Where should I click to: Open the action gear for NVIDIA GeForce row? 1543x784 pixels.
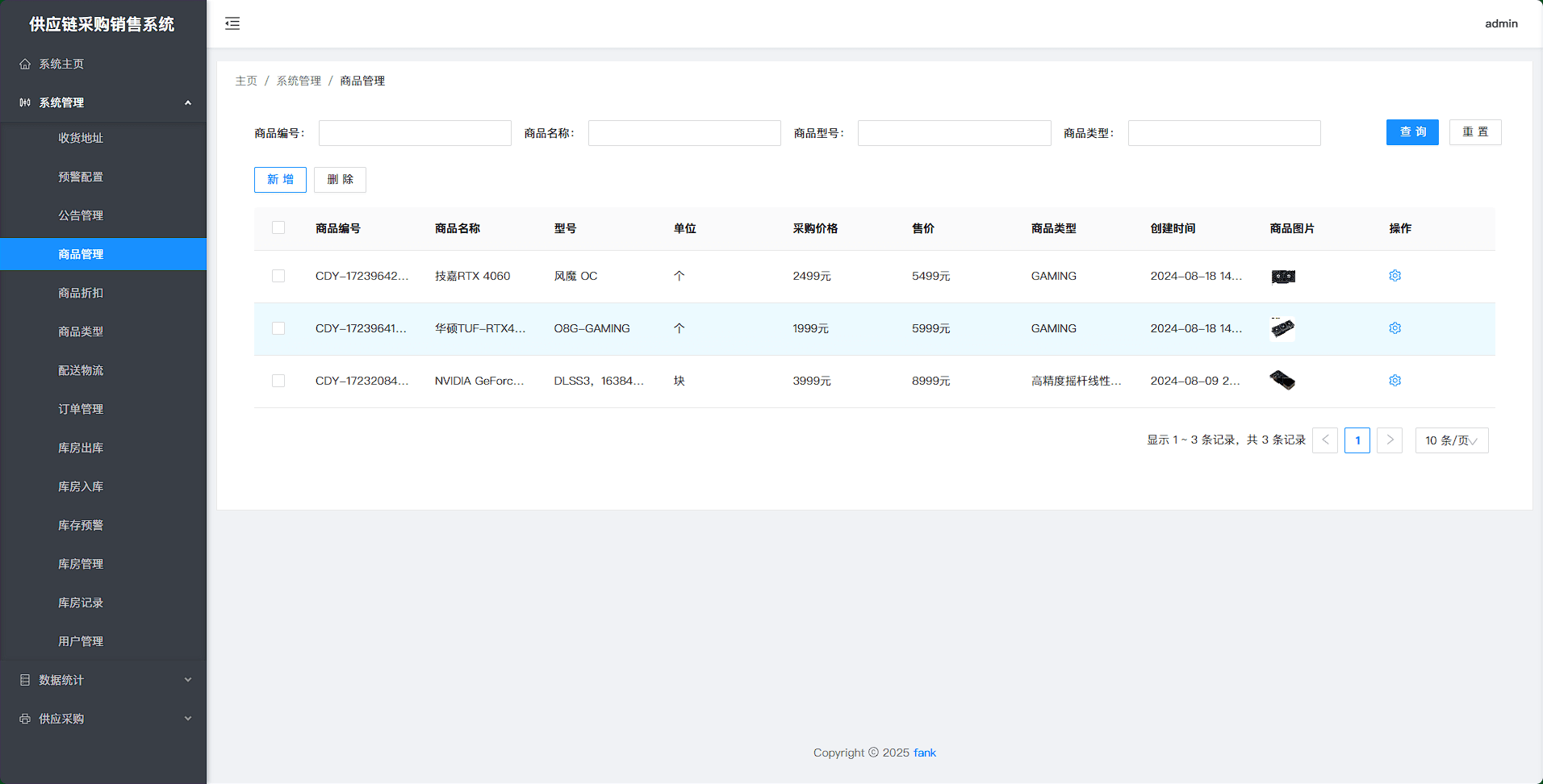point(1395,381)
